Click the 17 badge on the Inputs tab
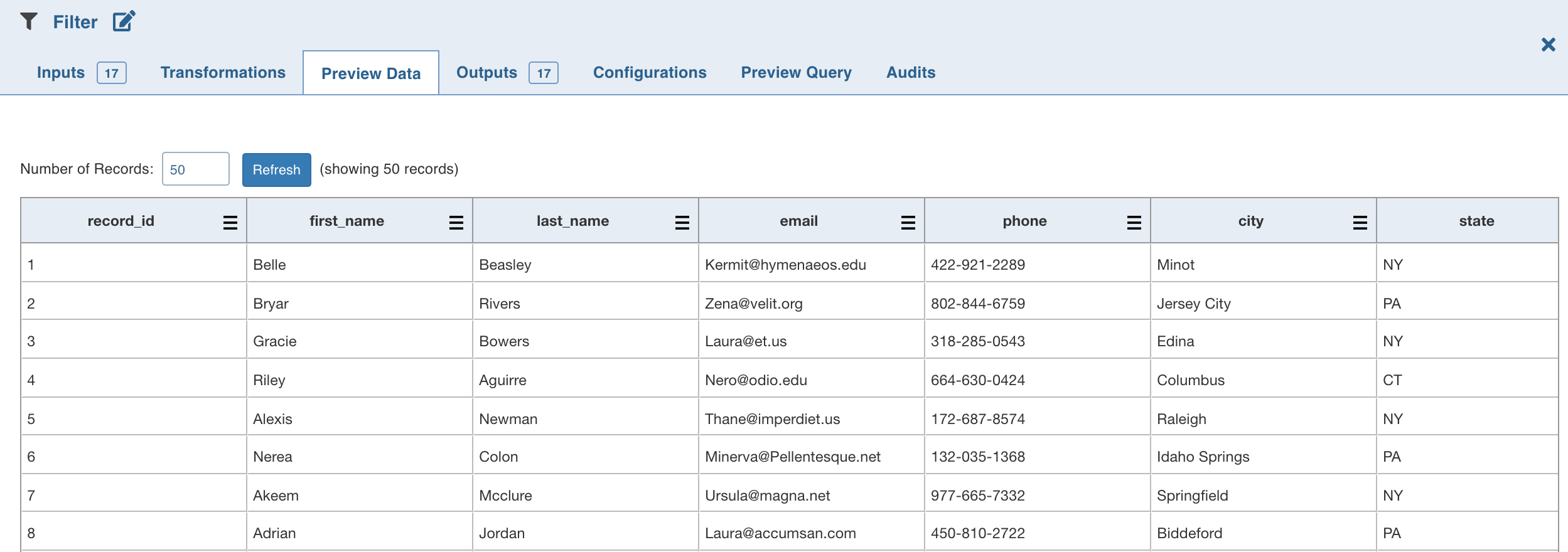1568x552 pixels. (x=112, y=73)
